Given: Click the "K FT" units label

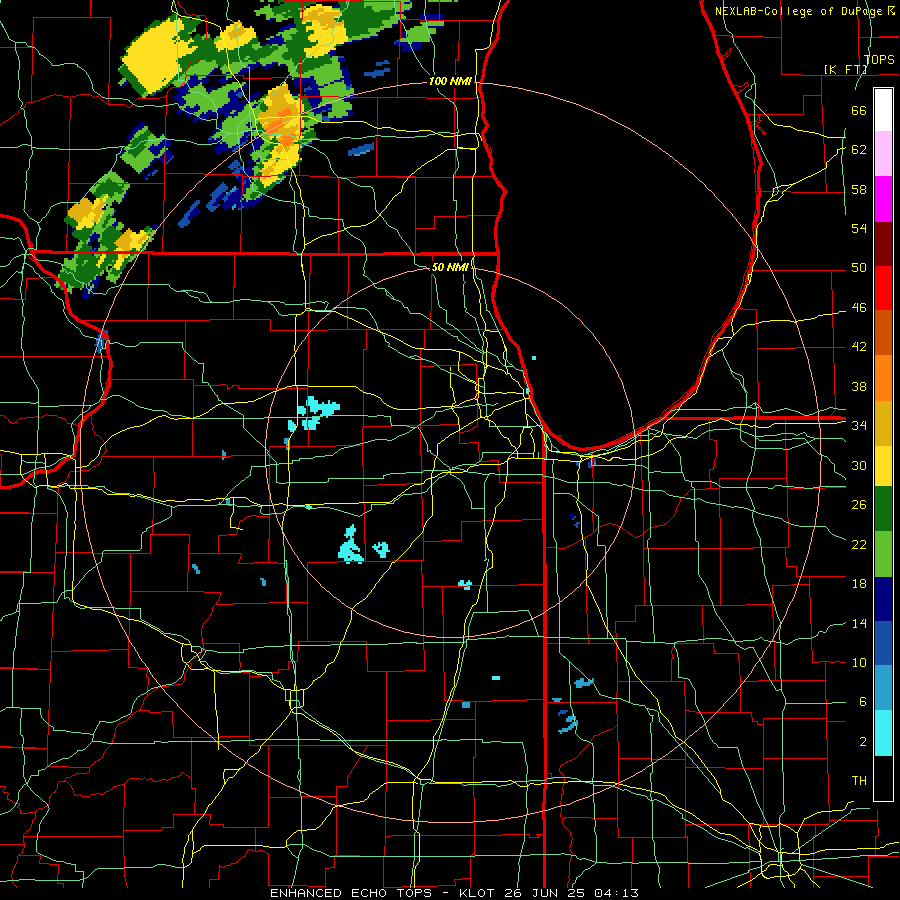Looking at the screenshot, I should coord(846,69).
